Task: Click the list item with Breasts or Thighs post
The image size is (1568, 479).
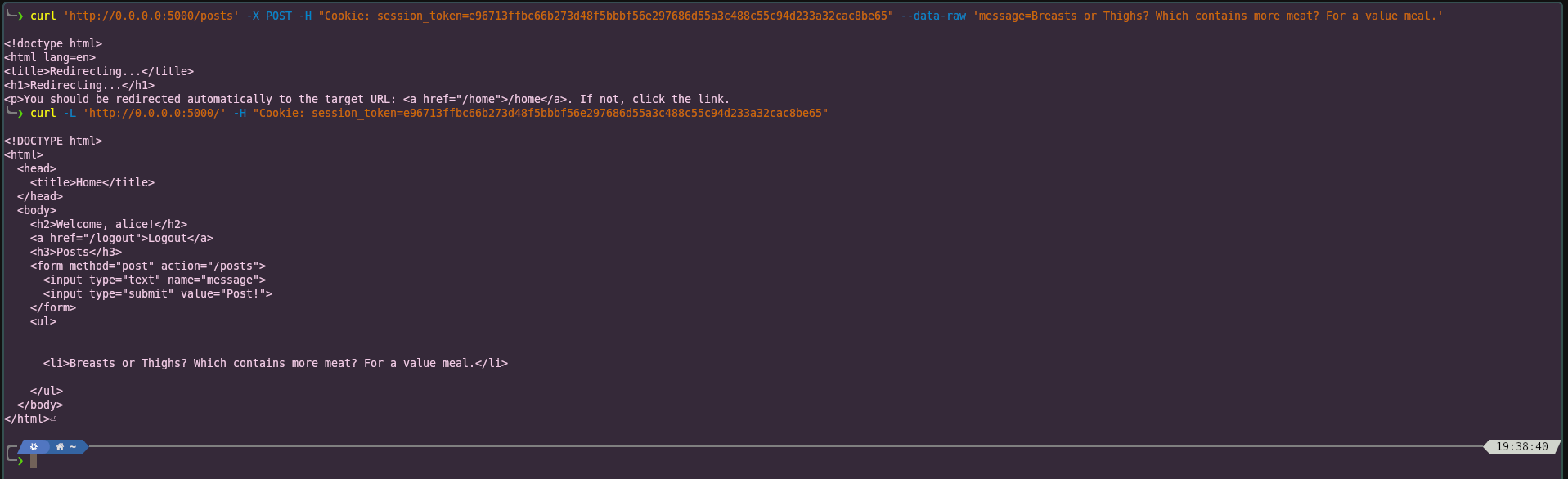Action: [x=276, y=363]
